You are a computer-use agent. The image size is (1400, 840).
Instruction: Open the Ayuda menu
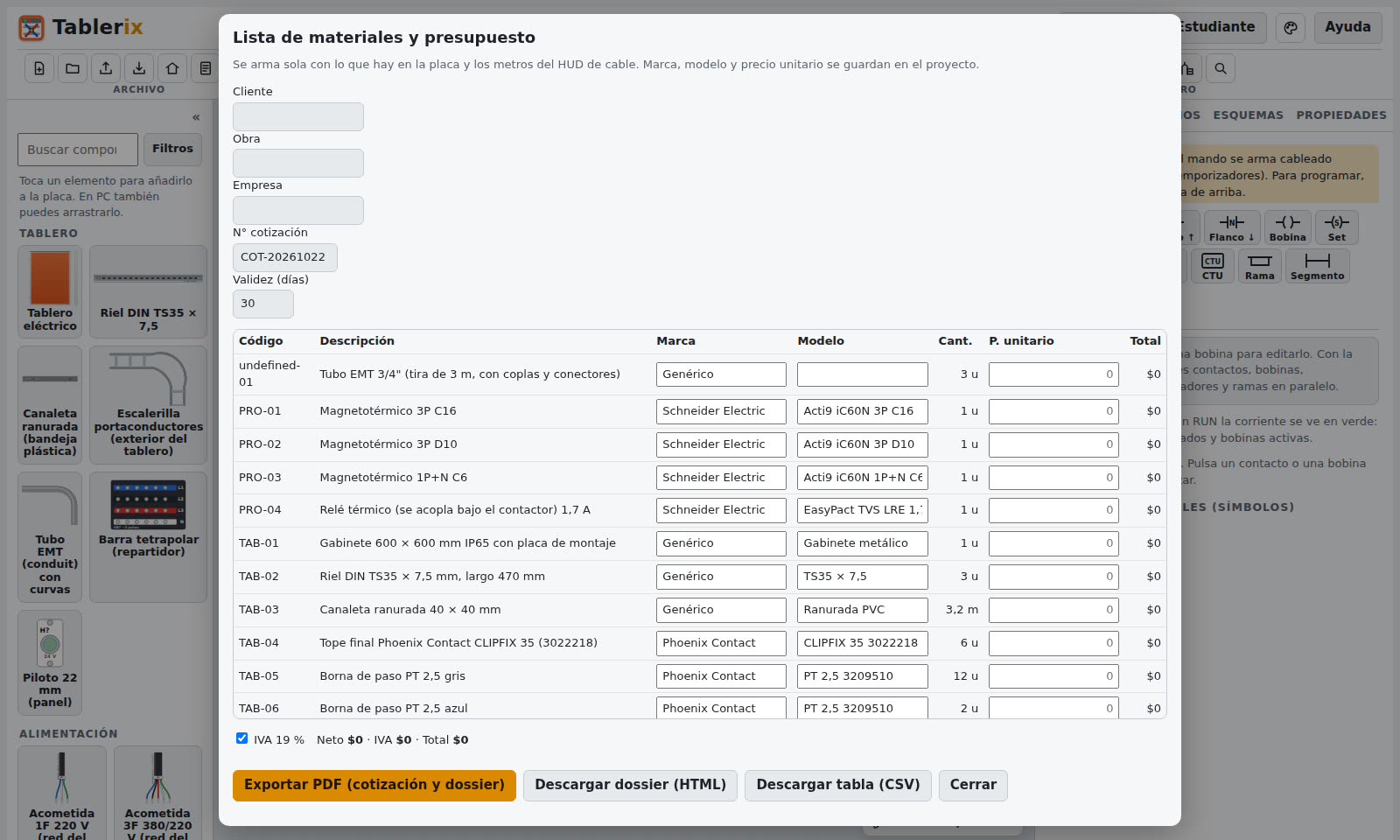(1347, 27)
